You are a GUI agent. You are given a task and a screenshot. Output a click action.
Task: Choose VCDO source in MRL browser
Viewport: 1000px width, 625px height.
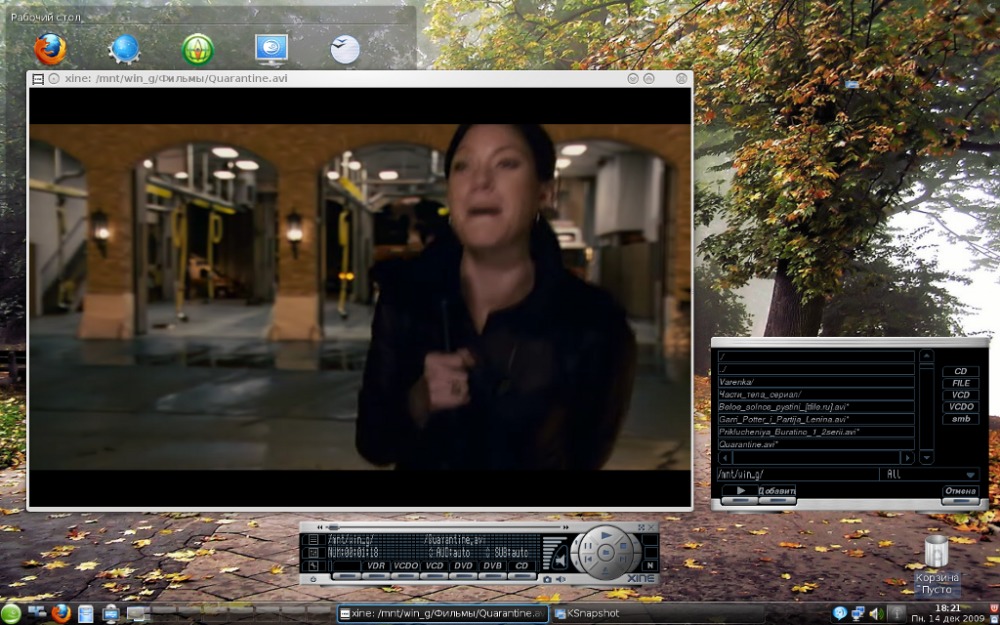click(x=960, y=407)
